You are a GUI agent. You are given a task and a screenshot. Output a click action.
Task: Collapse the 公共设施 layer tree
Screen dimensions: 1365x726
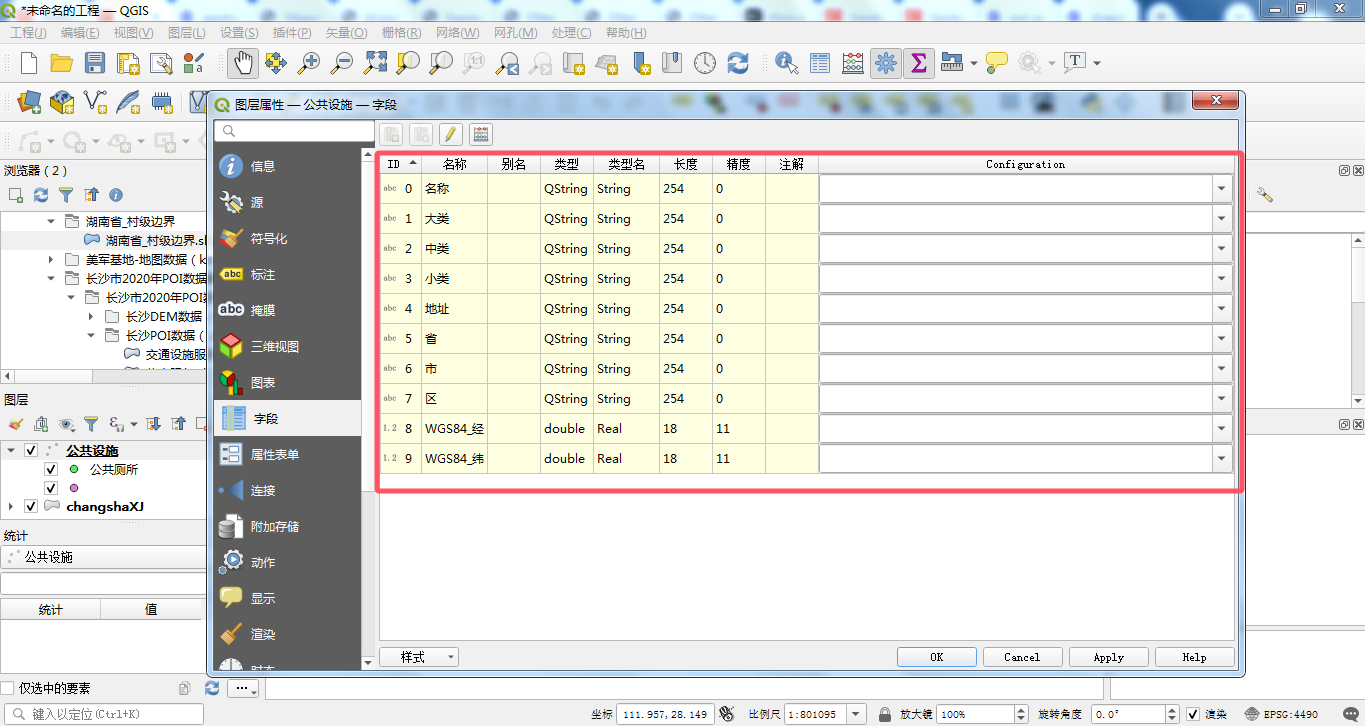(x=12, y=451)
